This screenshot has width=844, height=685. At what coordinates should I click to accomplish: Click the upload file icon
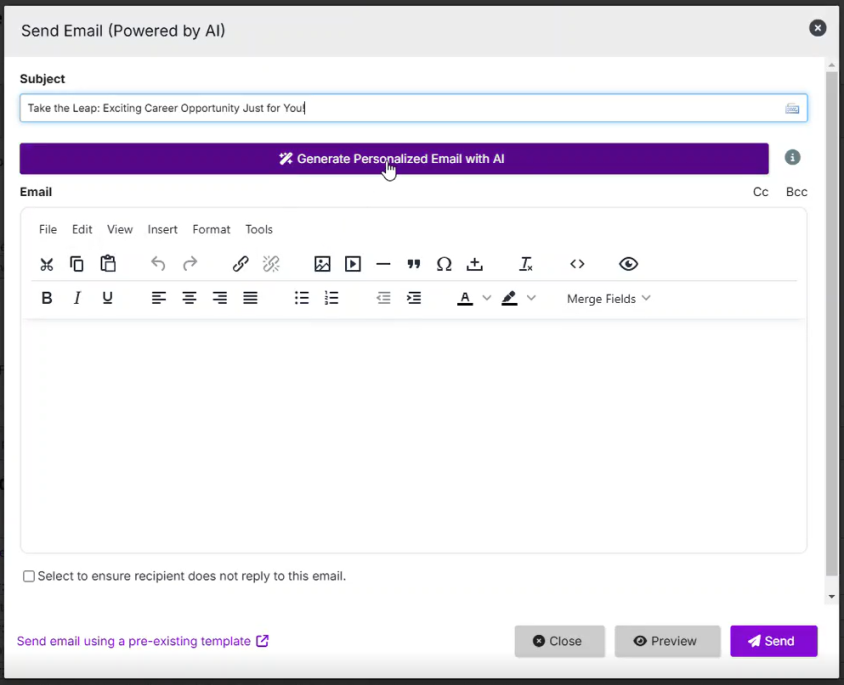click(474, 264)
